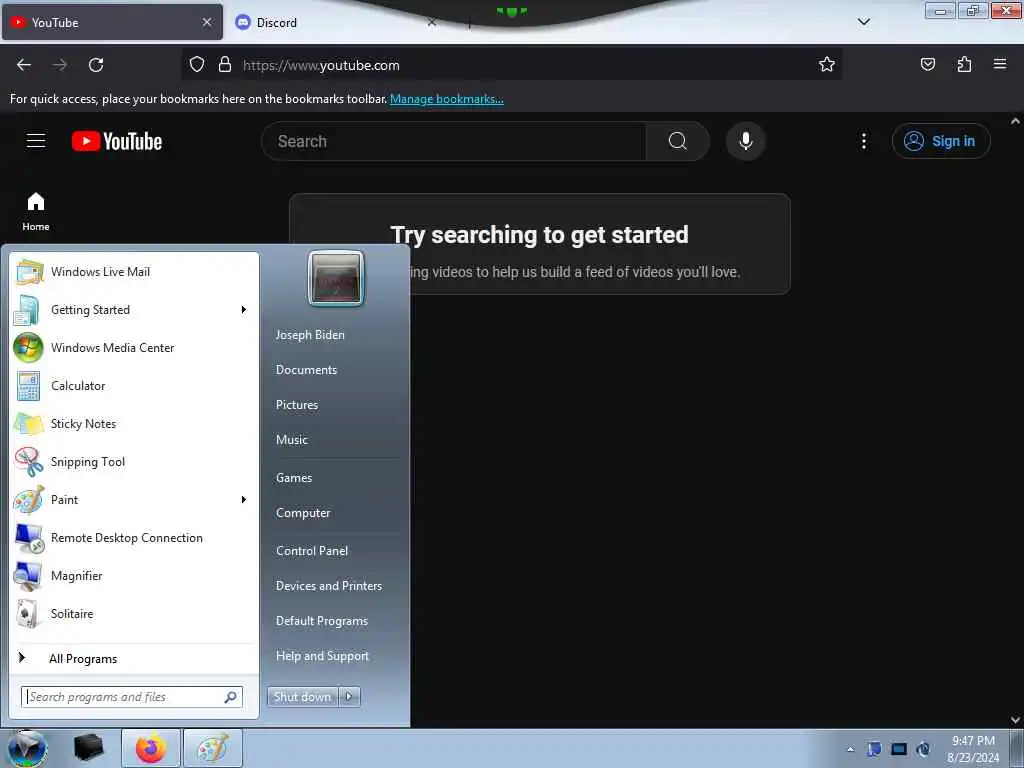Click the Shut down button
The height and width of the screenshot is (768, 1024).
[x=303, y=697]
